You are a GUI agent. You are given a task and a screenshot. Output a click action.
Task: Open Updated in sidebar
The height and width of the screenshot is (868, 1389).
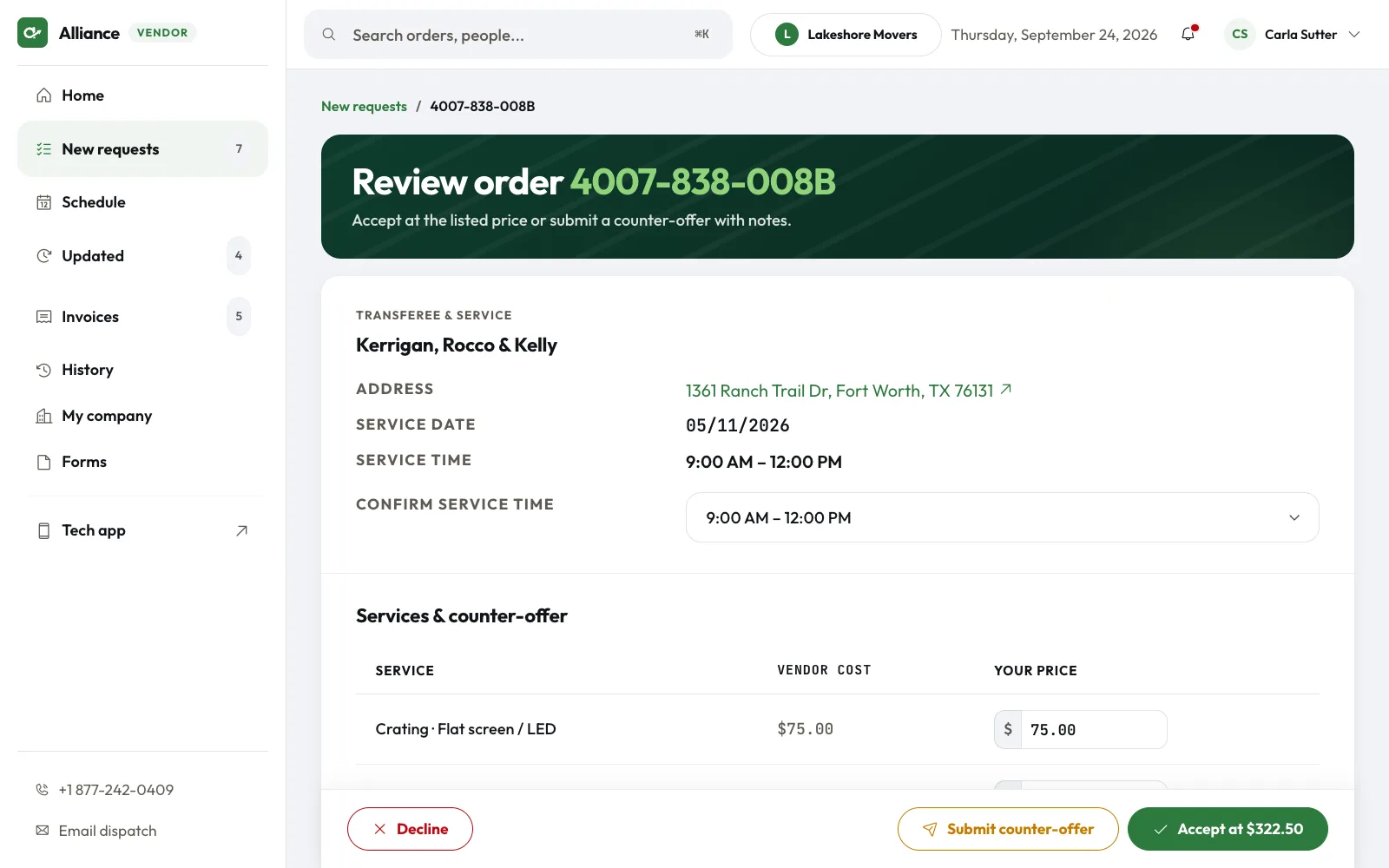(x=143, y=256)
